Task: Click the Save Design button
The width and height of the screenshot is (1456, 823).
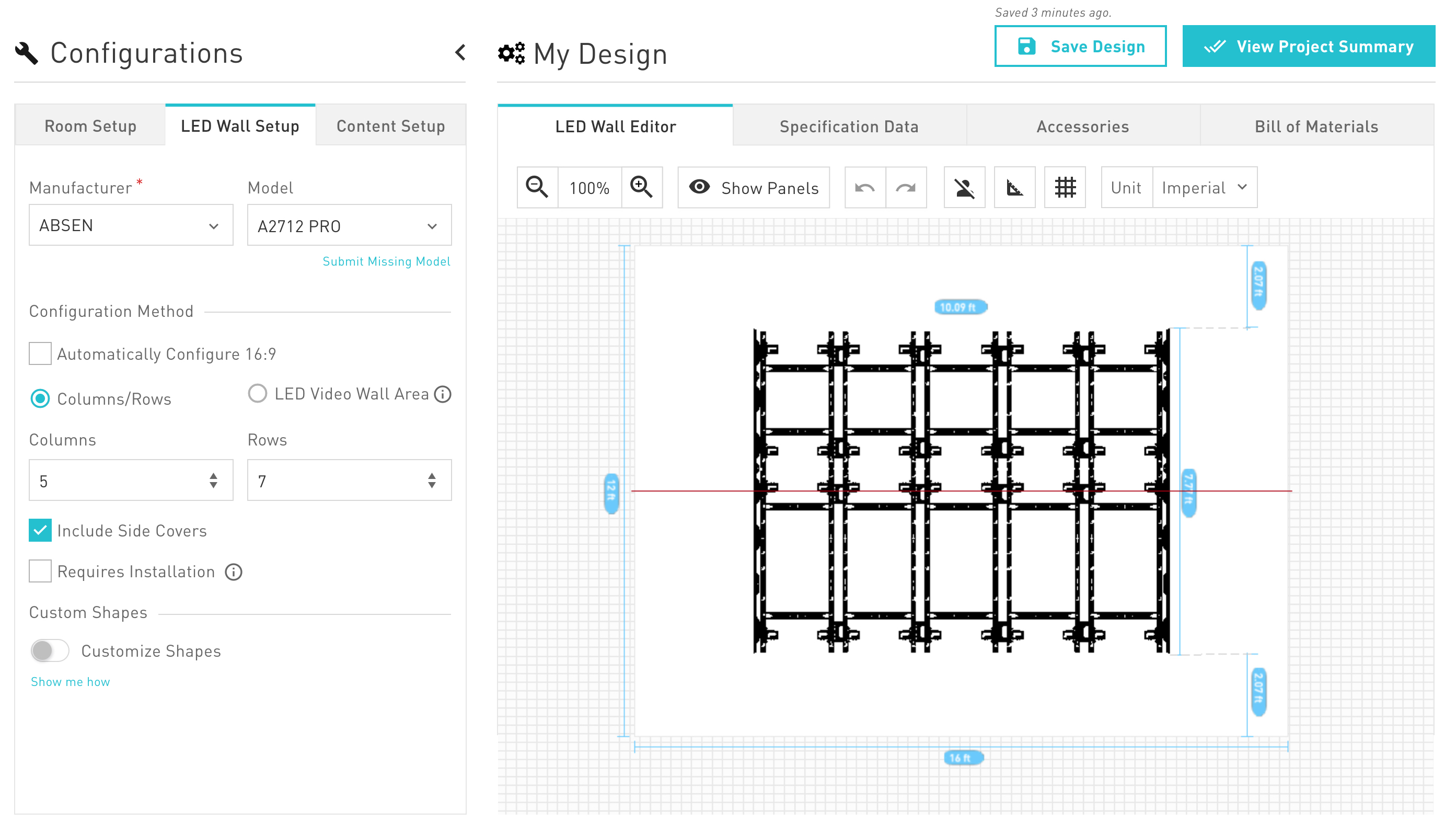Action: pyautogui.click(x=1080, y=47)
